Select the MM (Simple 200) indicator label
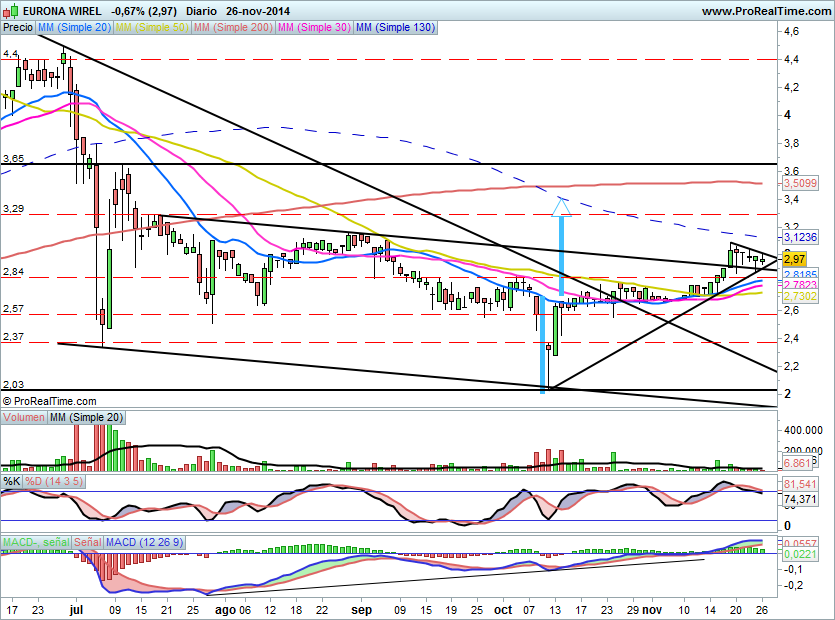 tap(232, 28)
